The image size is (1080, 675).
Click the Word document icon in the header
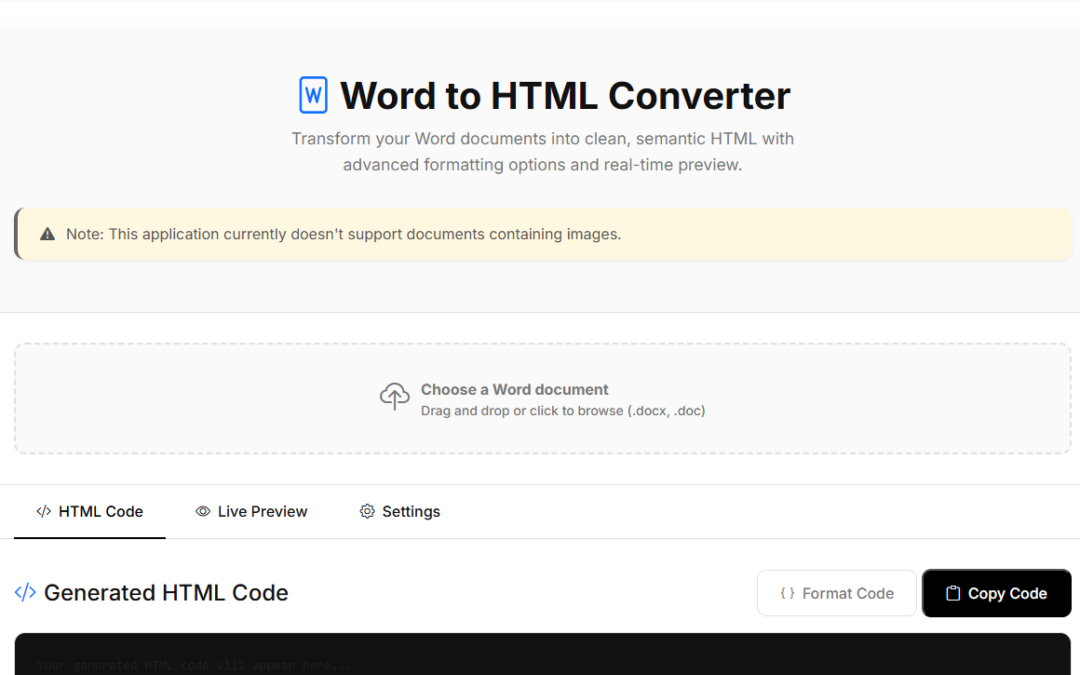pos(312,93)
